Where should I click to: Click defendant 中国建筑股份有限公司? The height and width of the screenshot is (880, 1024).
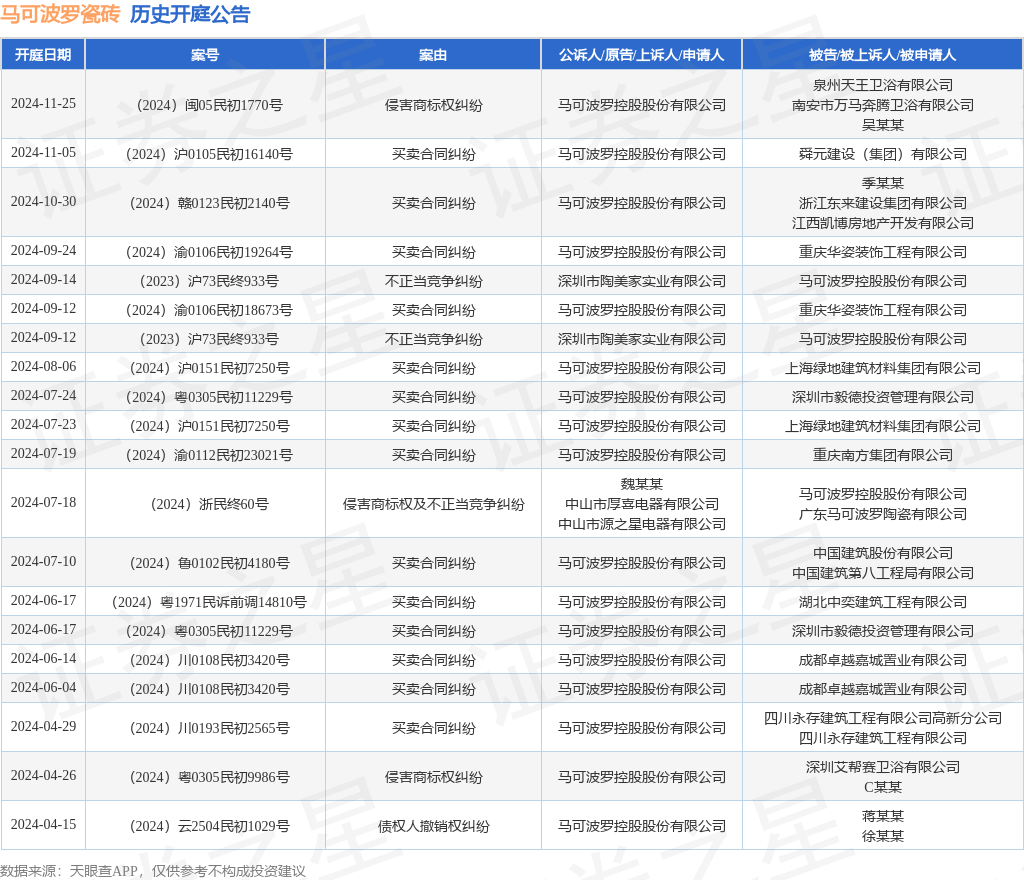point(882,553)
